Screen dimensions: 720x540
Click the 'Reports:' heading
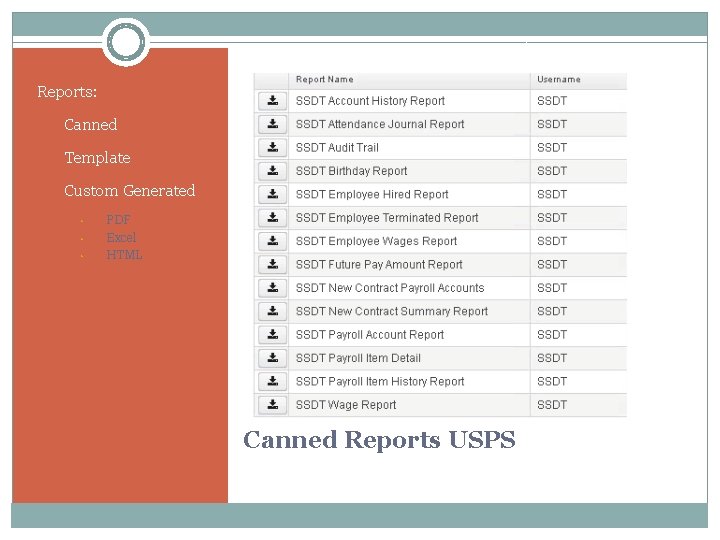point(67,92)
